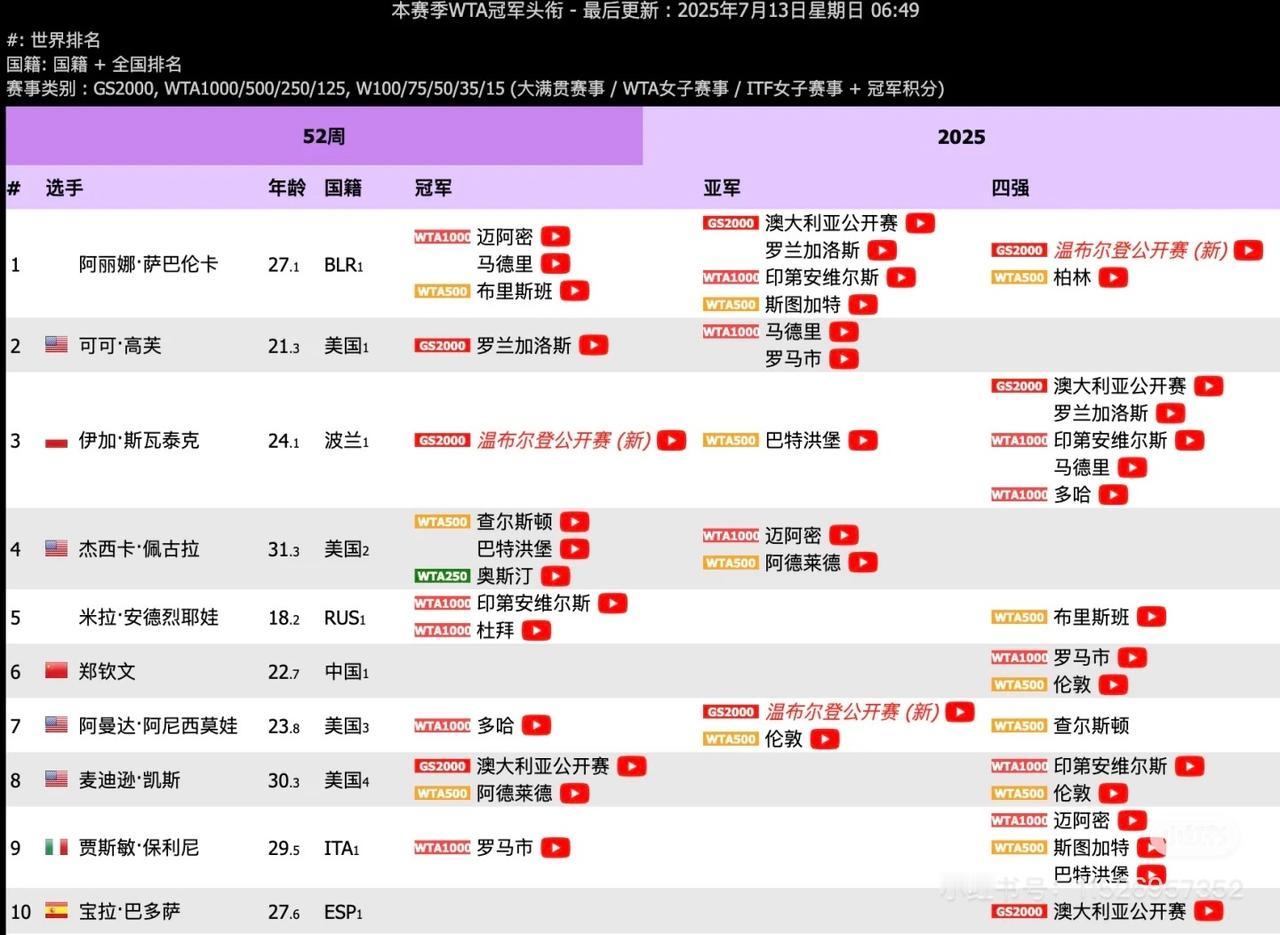Click YouTube icon for Paolini's 罗马市 title

click(x=555, y=847)
